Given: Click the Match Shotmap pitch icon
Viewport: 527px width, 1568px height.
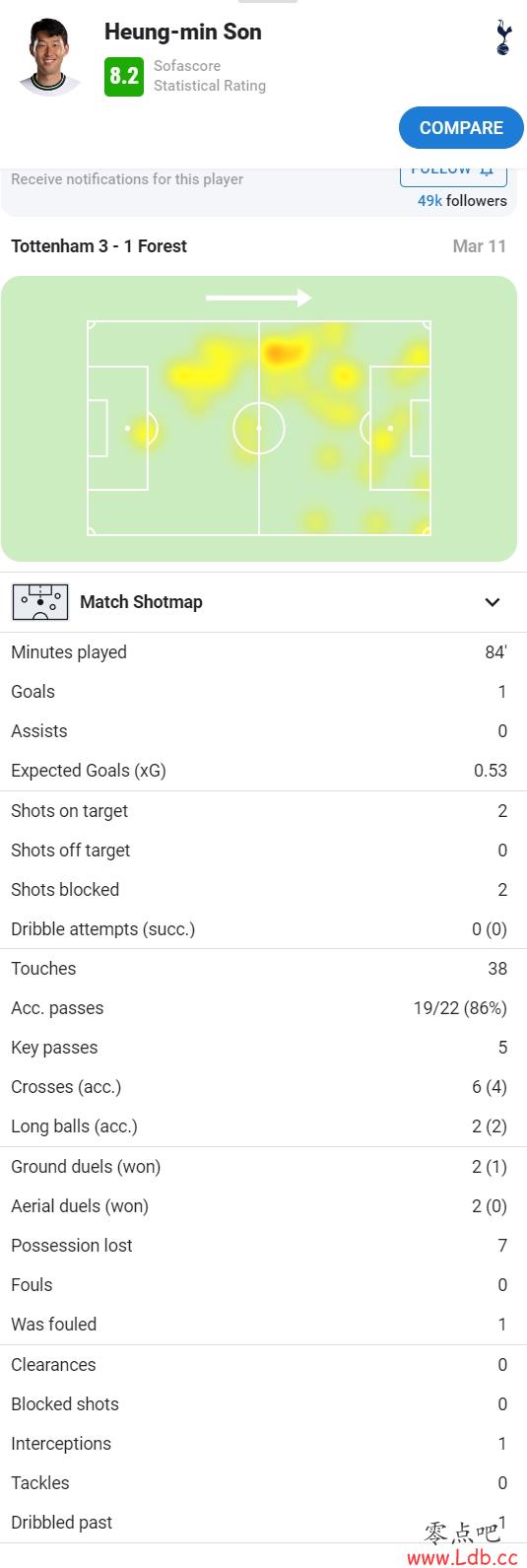Looking at the screenshot, I should tap(40, 602).
